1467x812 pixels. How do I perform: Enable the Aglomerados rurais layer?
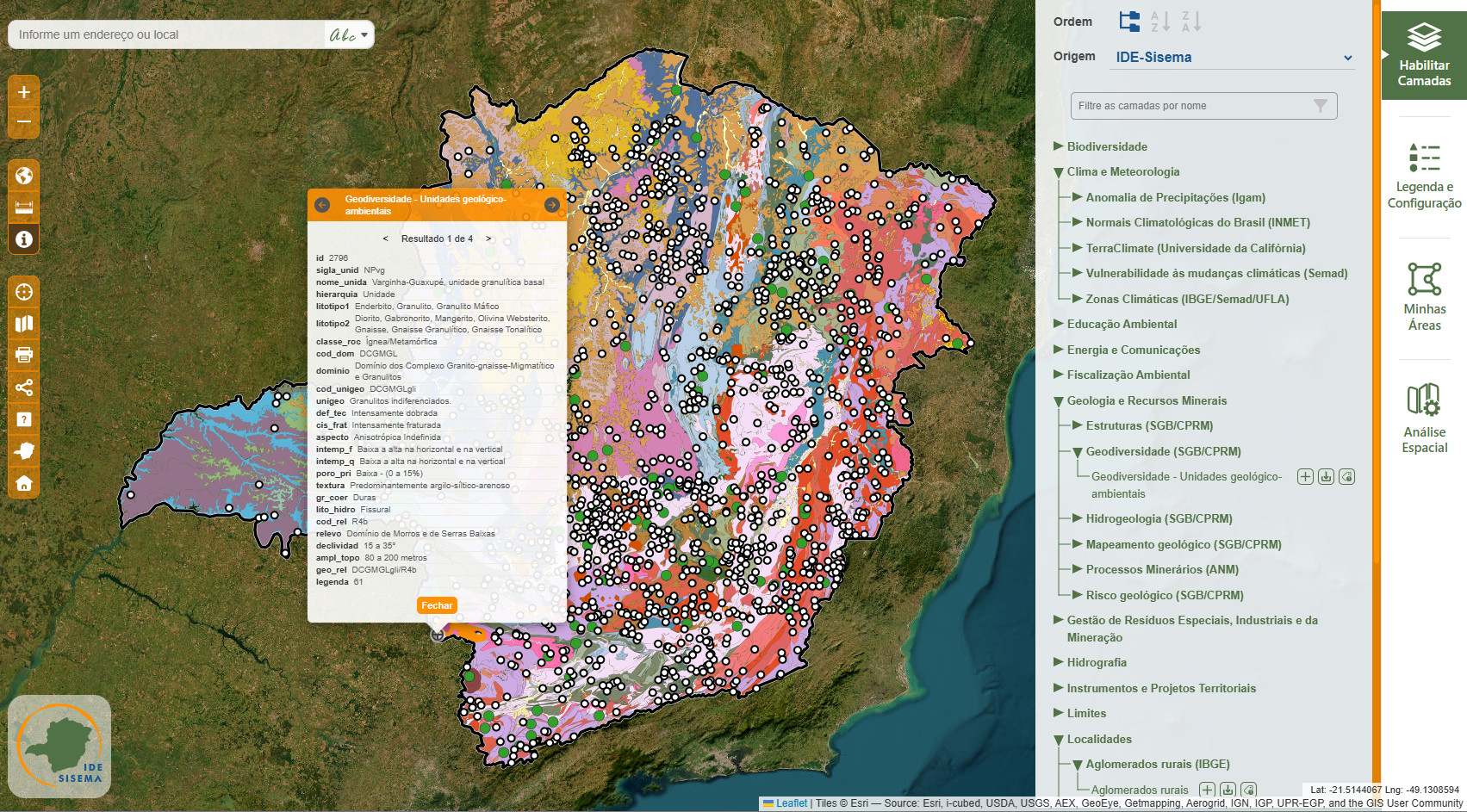tap(1207, 790)
